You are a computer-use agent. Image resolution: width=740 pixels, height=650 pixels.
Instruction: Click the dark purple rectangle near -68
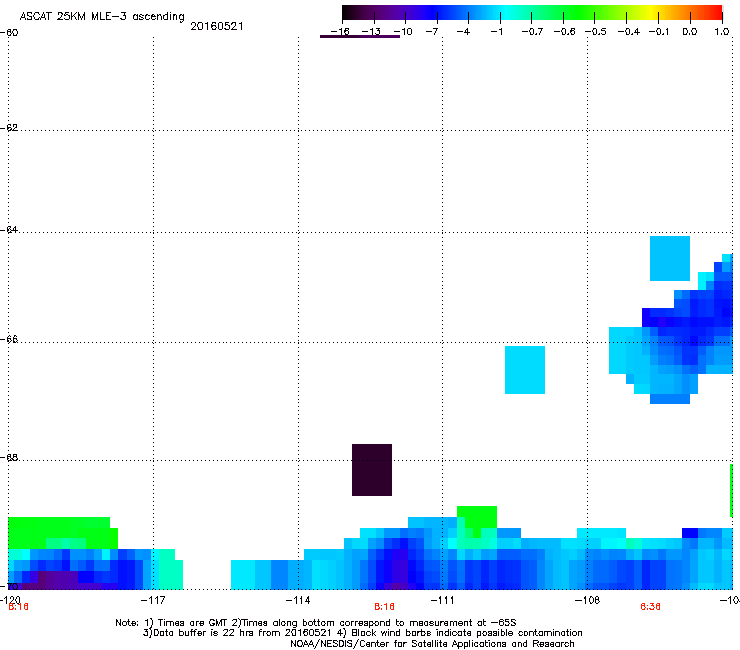coord(372,470)
